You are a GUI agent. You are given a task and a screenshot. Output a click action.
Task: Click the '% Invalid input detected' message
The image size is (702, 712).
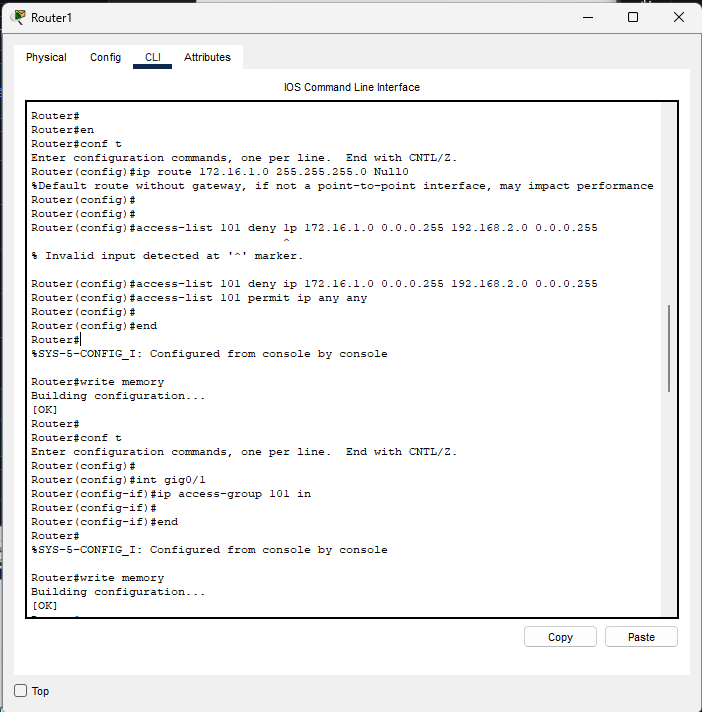click(167, 256)
